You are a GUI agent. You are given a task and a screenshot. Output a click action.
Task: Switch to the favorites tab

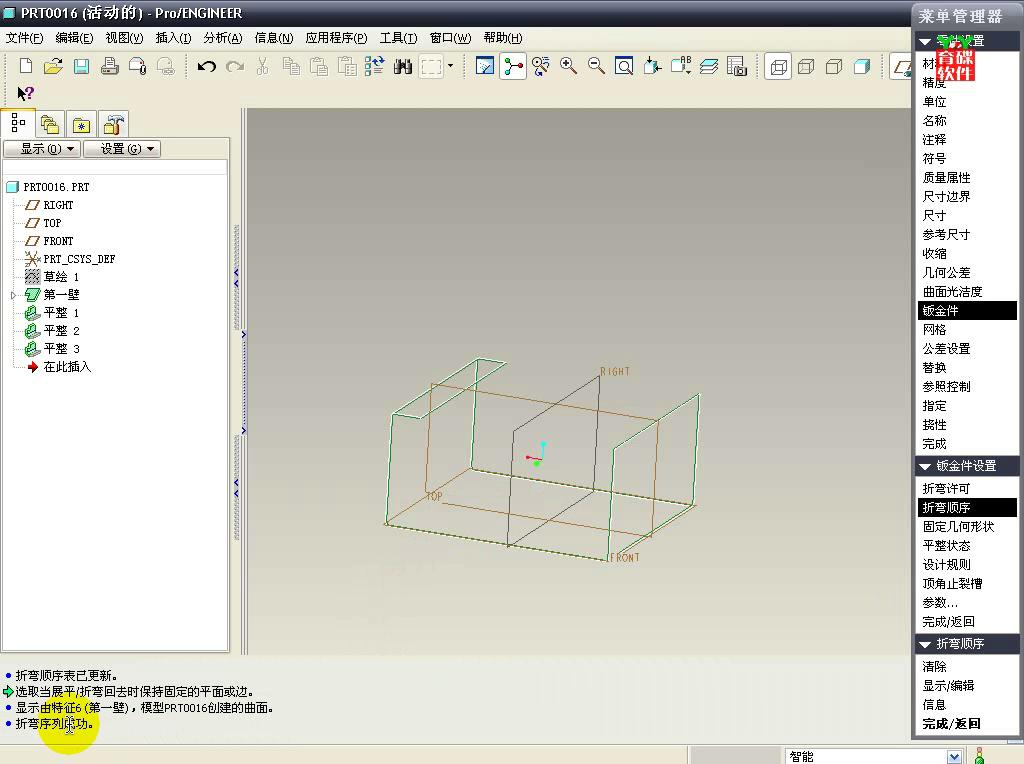tap(81, 124)
